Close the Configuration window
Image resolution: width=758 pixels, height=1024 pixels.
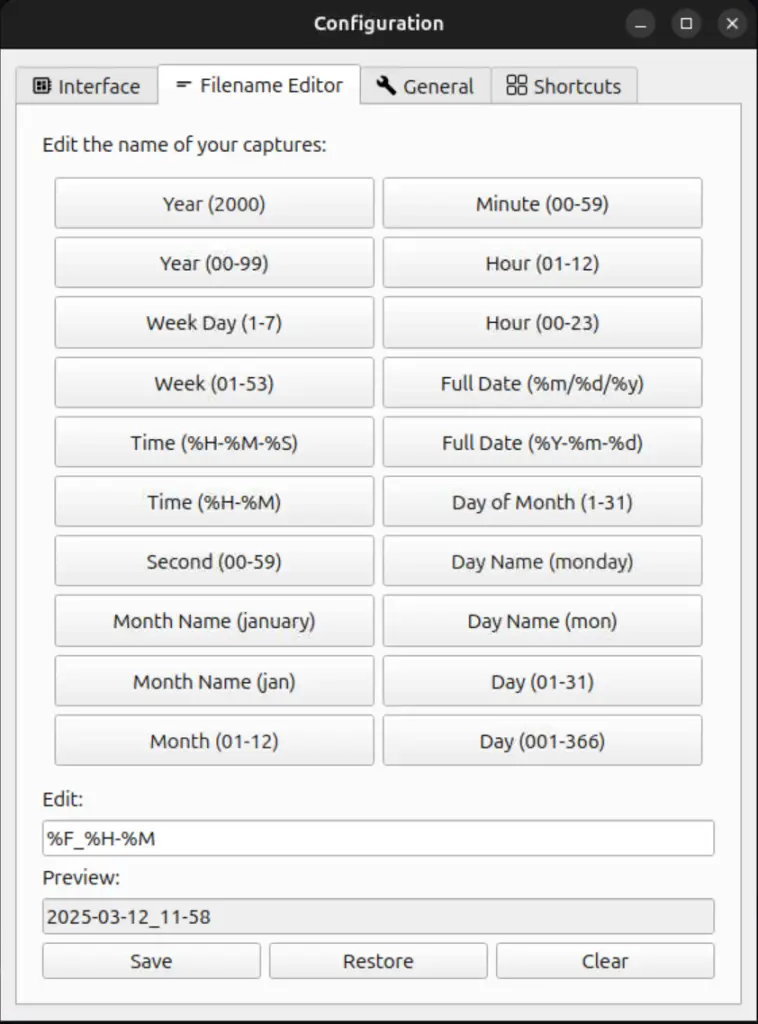coord(733,24)
